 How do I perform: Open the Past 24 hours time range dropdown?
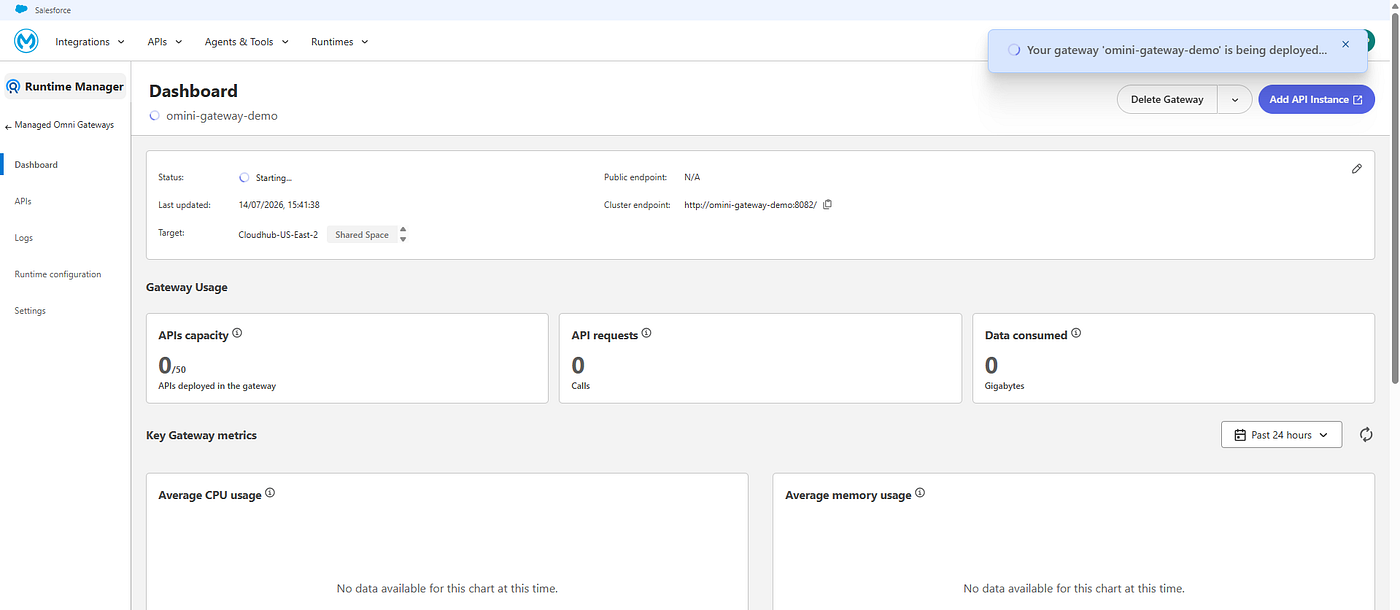(1281, 435)
